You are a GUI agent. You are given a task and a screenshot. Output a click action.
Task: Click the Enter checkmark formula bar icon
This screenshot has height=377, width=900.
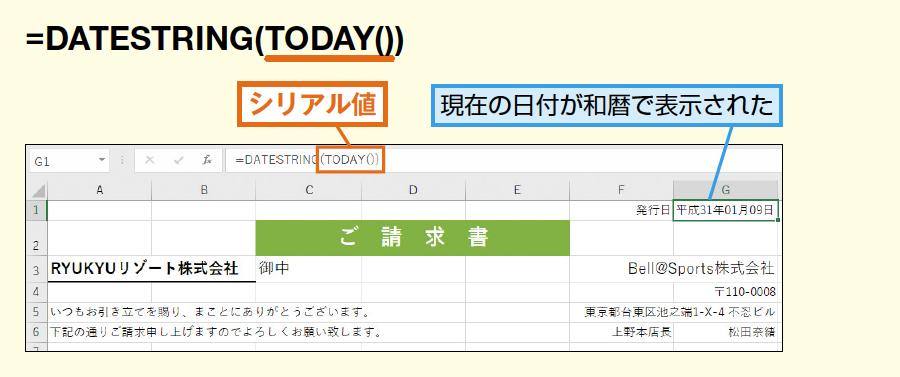pyautogui.click(x=179, y=161)
